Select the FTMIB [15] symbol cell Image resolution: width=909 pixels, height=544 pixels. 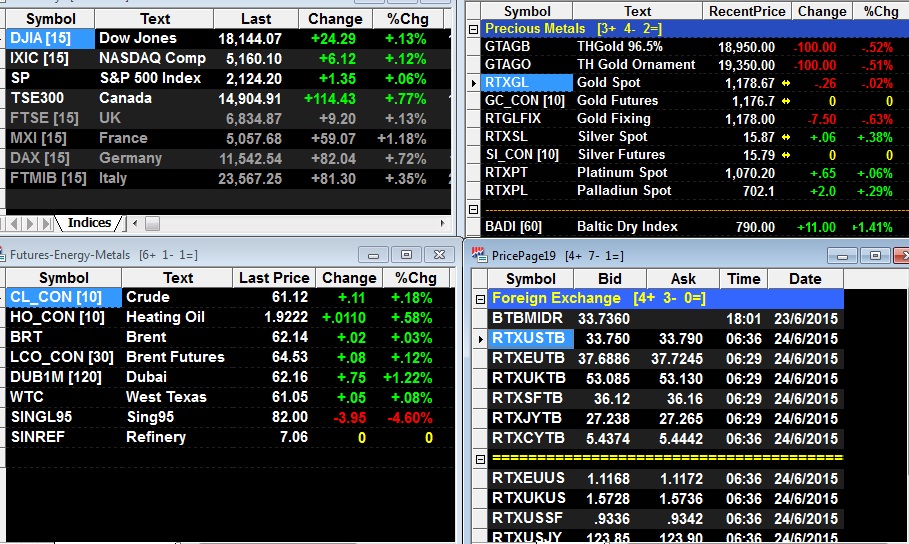(50, 179)
